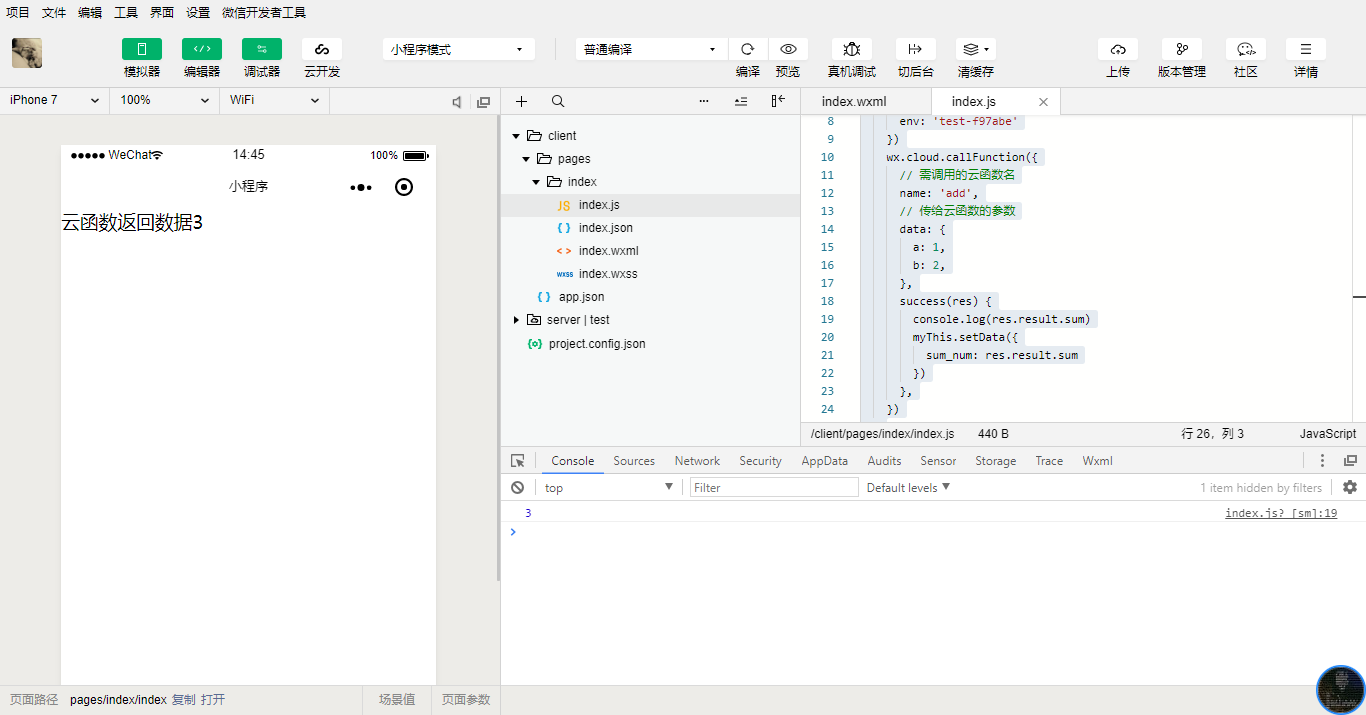Click the clear cache layers icon
Viewport: 1366px width, 715px height.
point(975,49)
